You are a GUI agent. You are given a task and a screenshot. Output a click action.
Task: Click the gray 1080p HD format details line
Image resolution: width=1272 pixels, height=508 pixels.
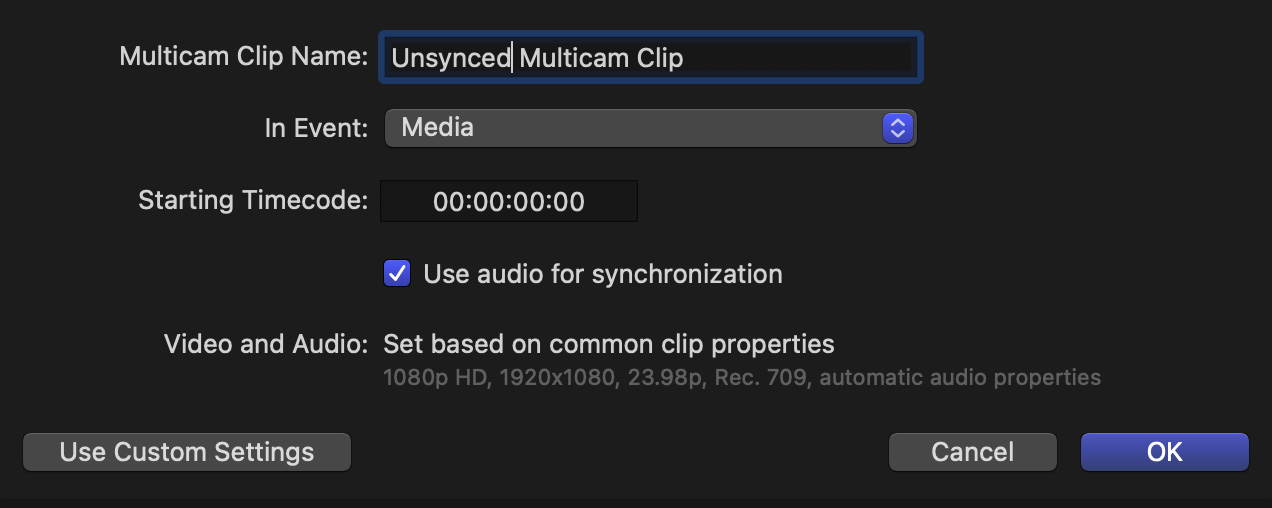(x=742, y=378)
